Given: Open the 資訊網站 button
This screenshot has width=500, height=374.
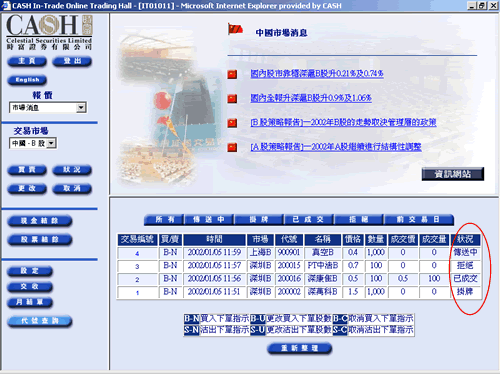Looking at the screenshot, I should [x=452, y=174].
